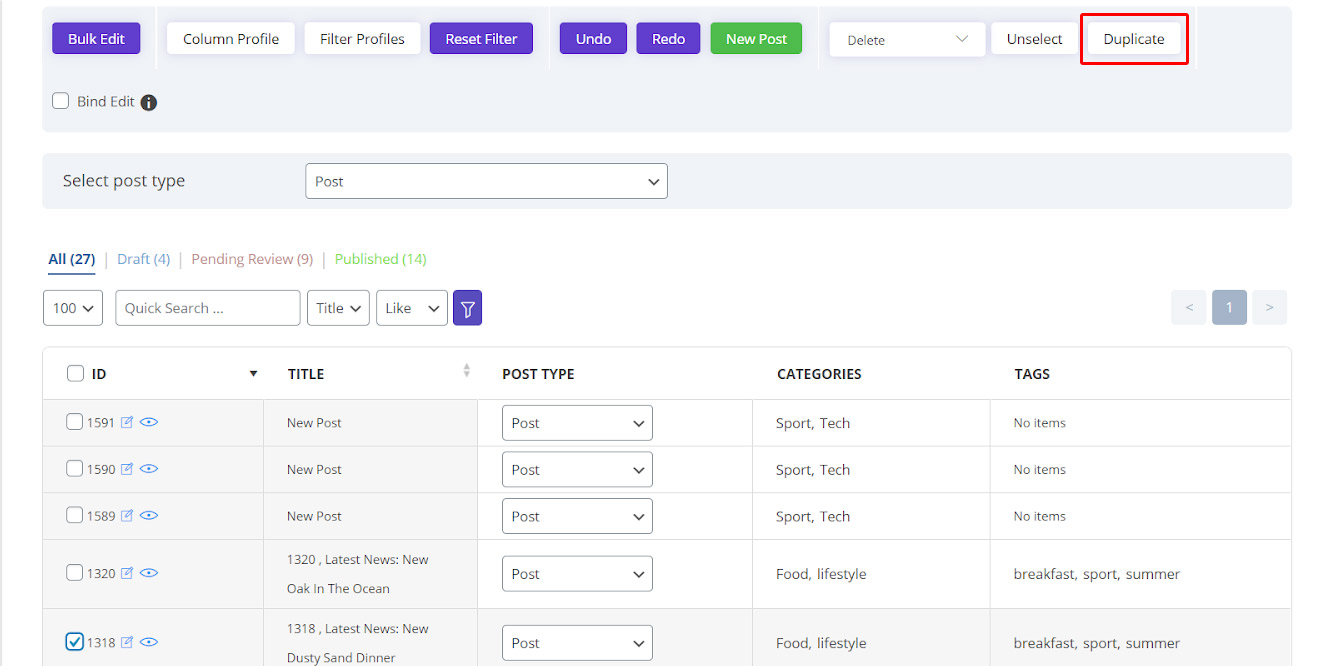View post 1589 via eye icon

[149, 516]
